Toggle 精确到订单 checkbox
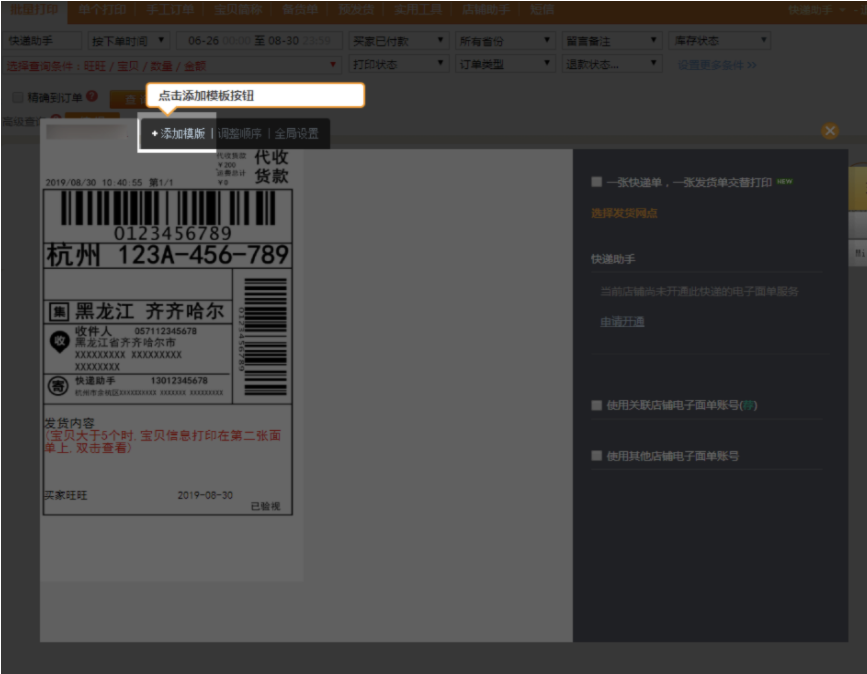 (18, 98)
